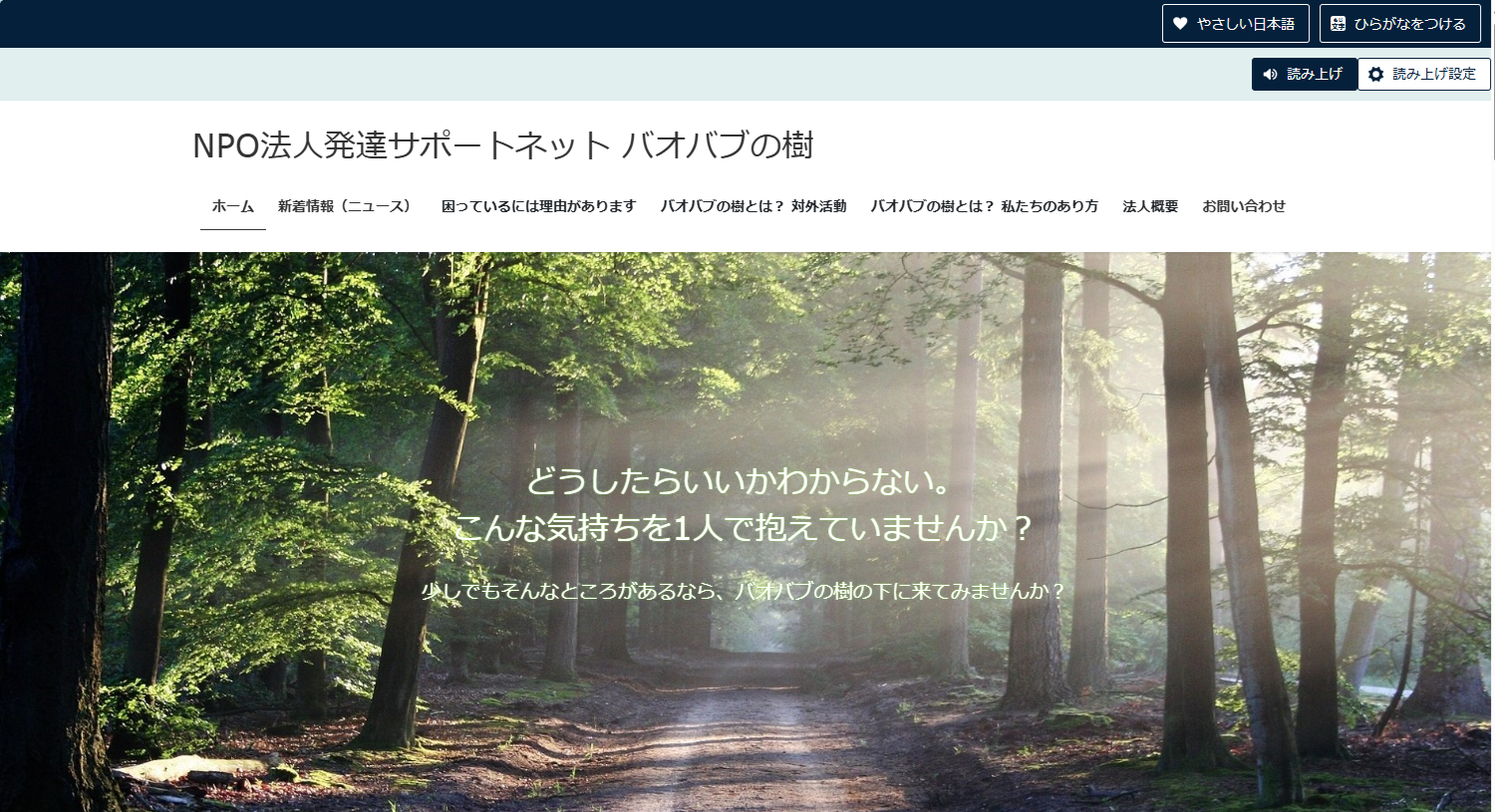The width and height of the screenshot is (1495, 812).
Task: Open バオバブの樹とは？私たちのあり方
Action: 985,206
